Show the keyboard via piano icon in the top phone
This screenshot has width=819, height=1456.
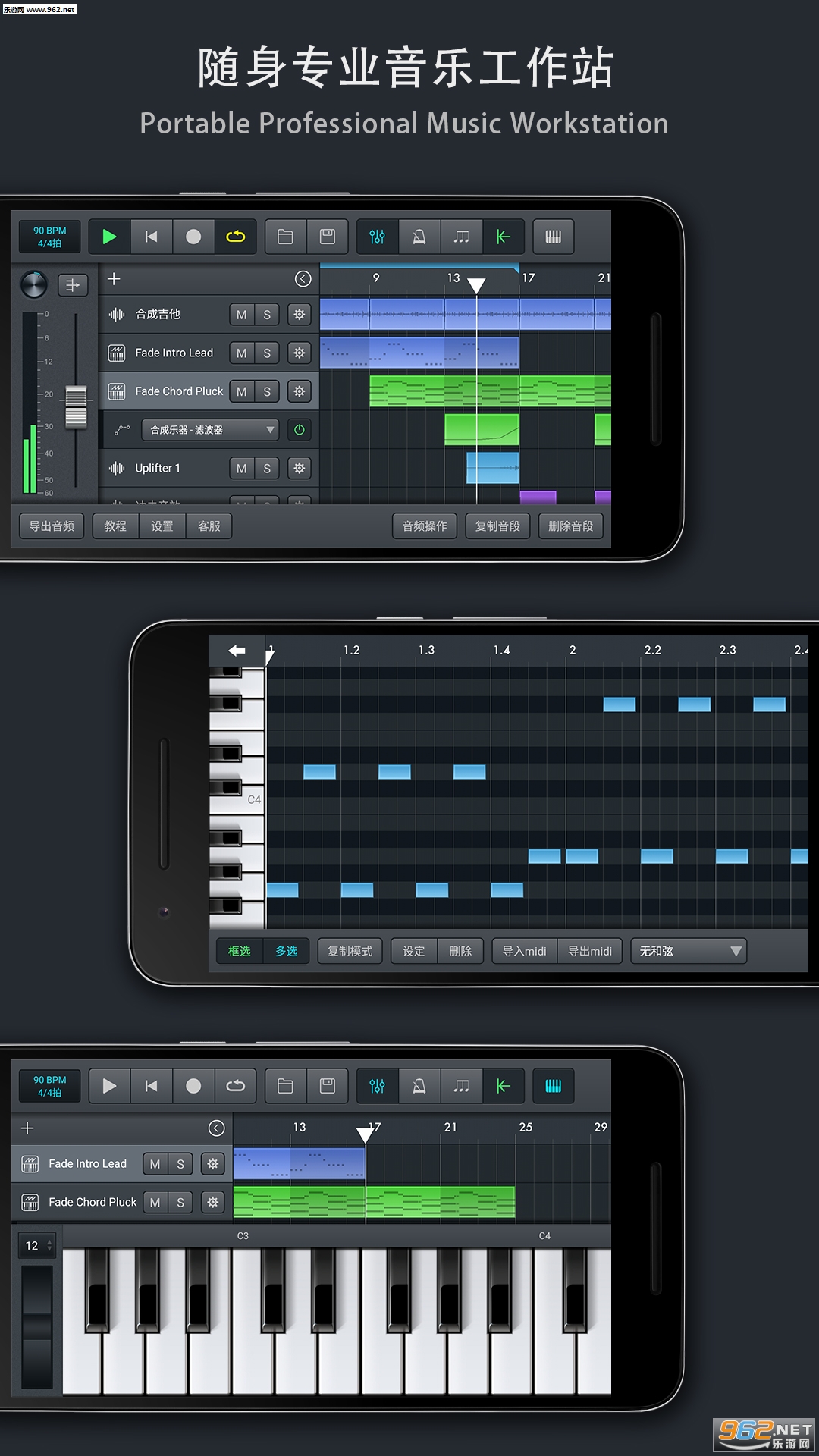point(553,237)
